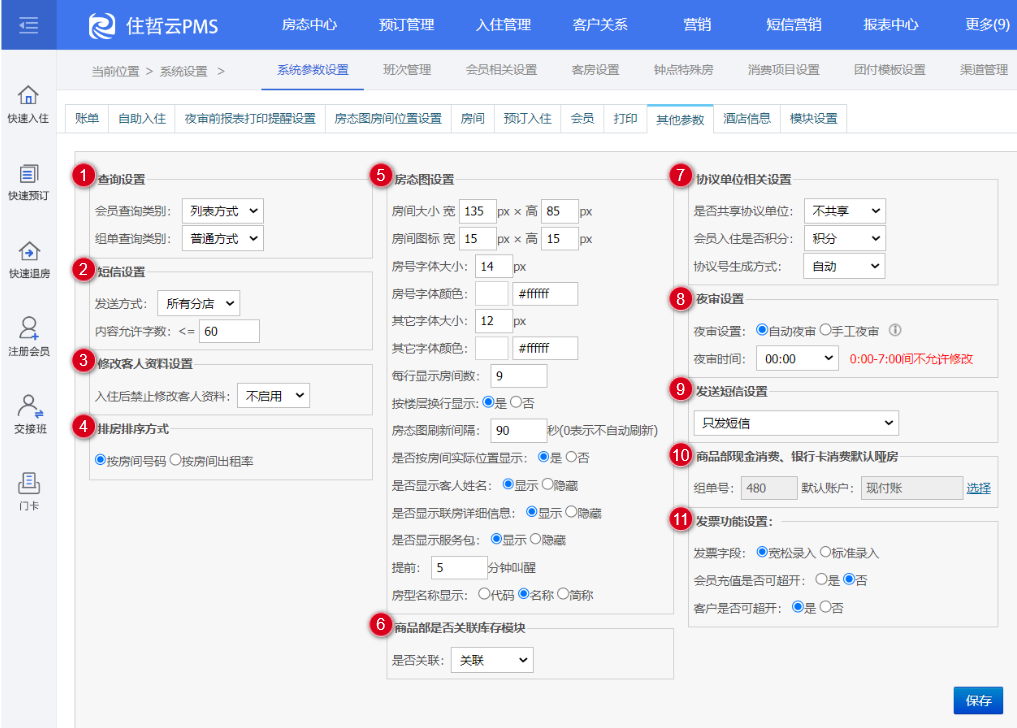Open 短信营销 top menu
Screen dimensions: 1017x728
[793, 25]
